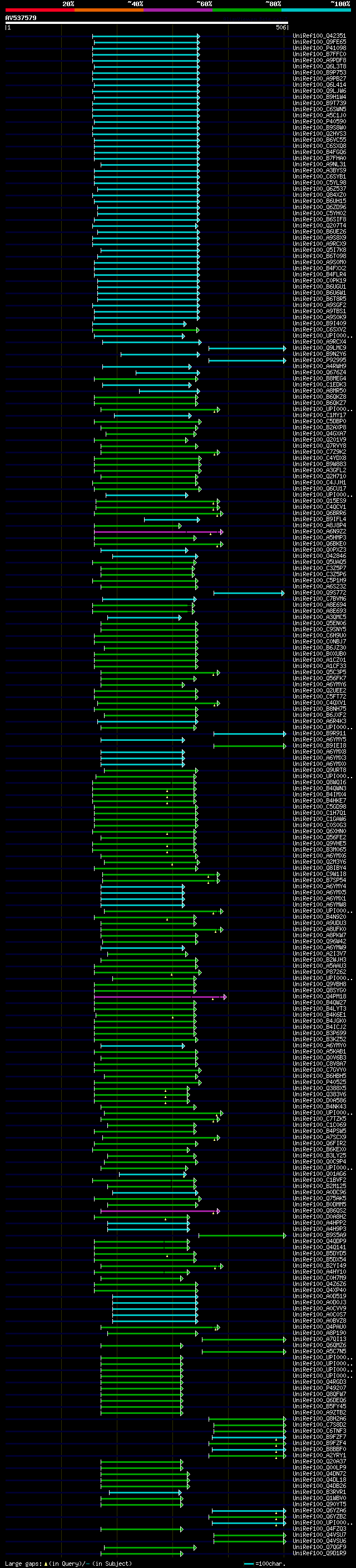
Task: Click hit label UniRef100_A9NL31
Action: (x=319, y=164)
